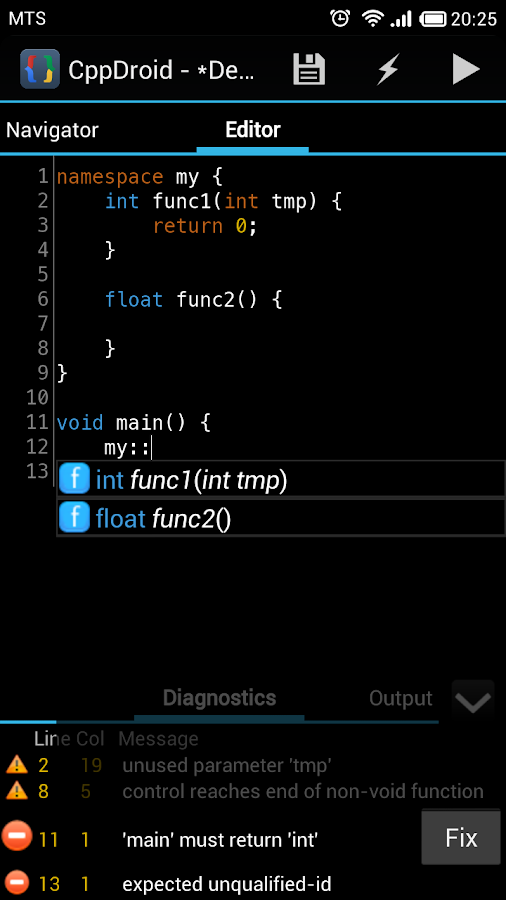Run the program with the play icon
This screenshot has height=900, width=506.
pyautogui.click(x=466, y=69)
